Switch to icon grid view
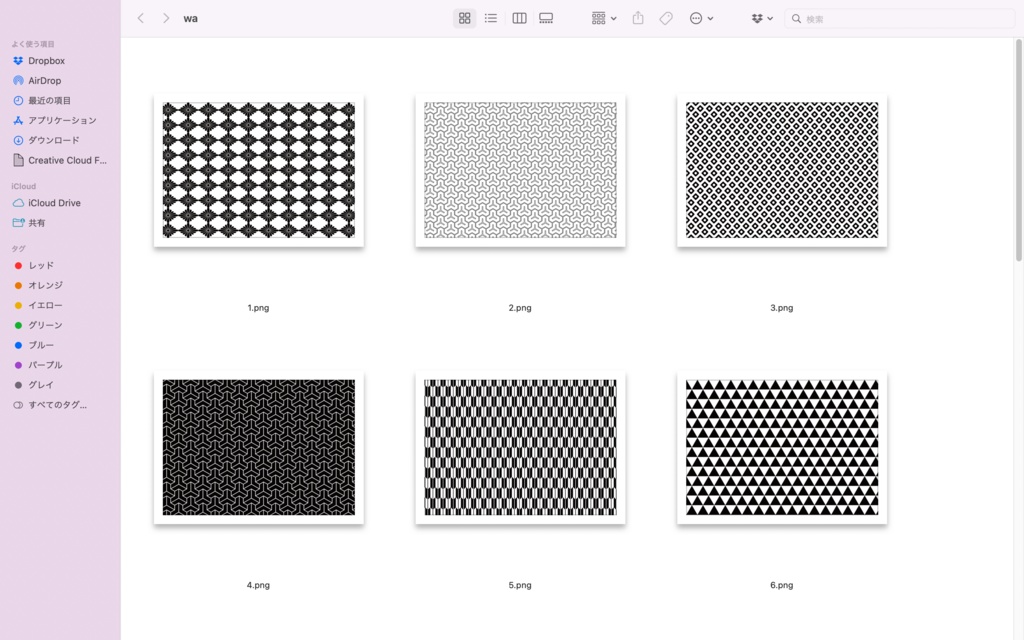Screen dimensions: 1024x640 (x=464, y=18)
